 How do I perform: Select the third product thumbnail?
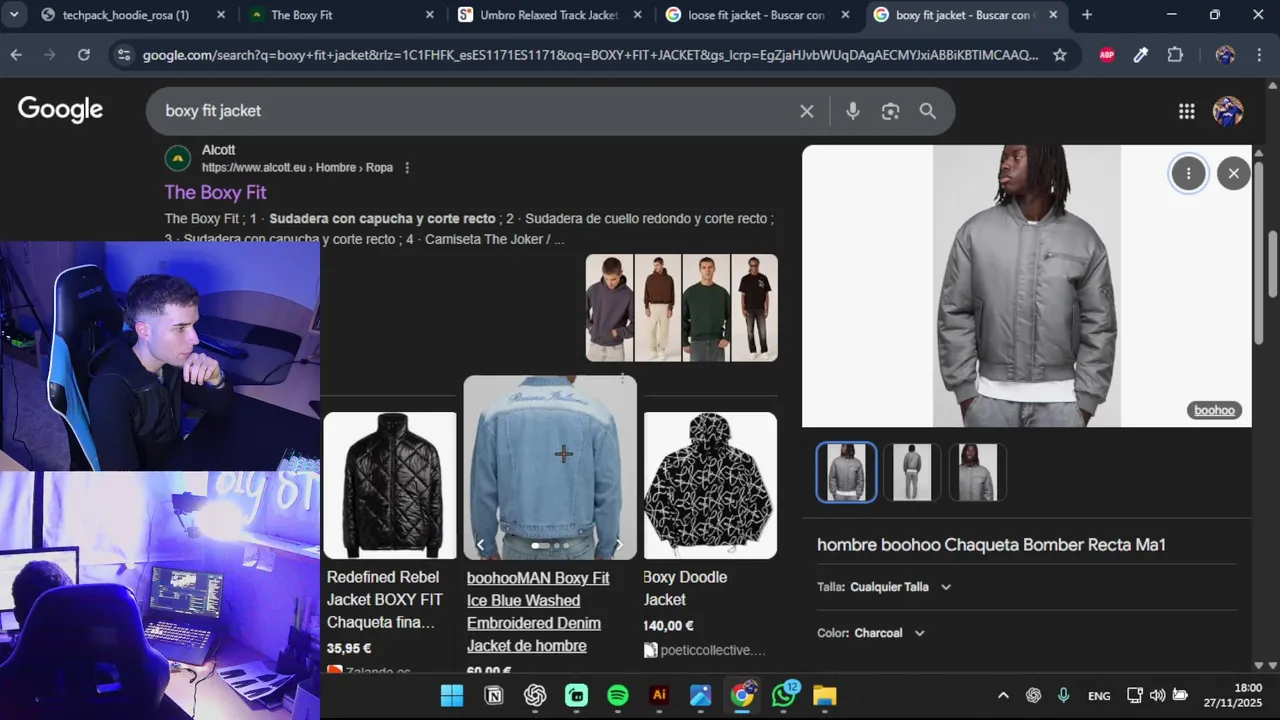coord(977,472)
